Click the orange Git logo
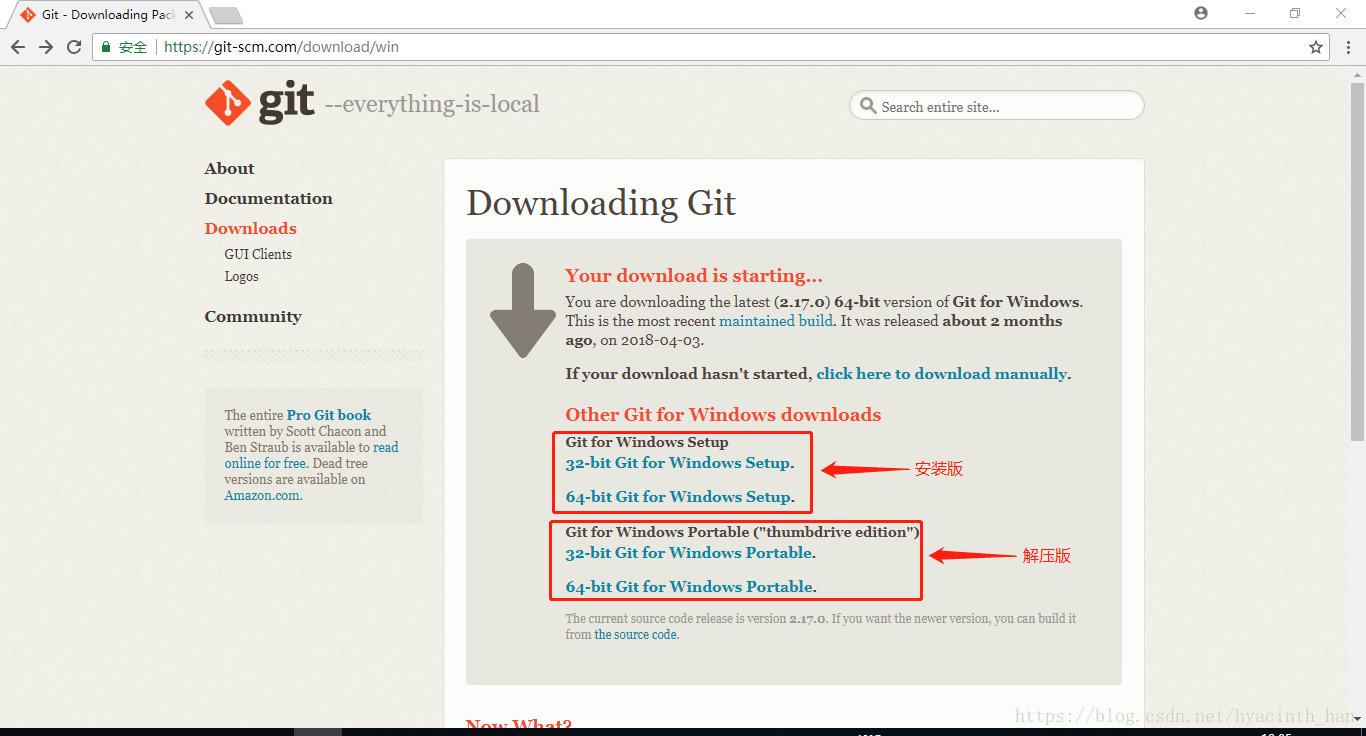 click(x=260, y=102)
